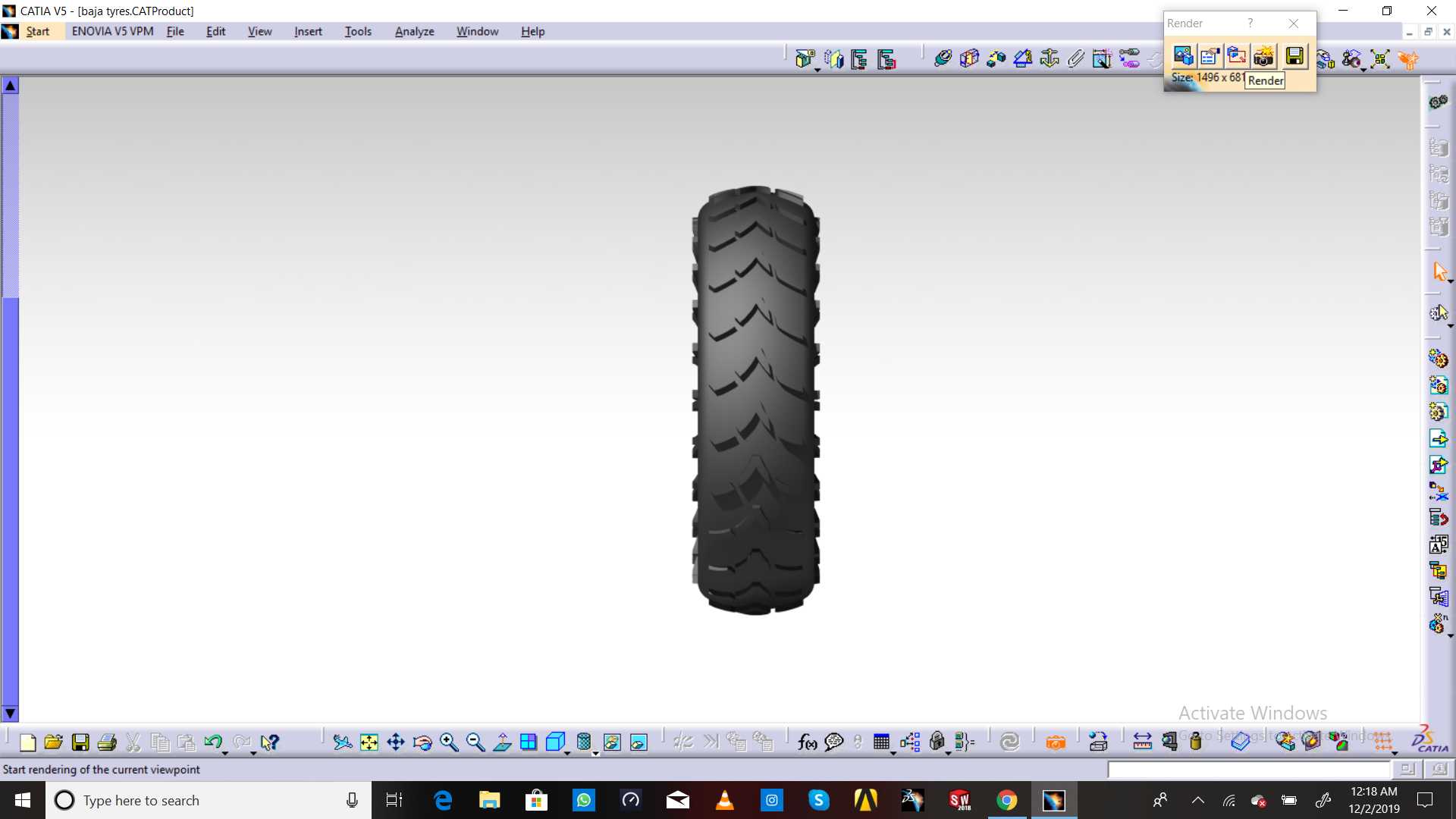Click the Render camera icon in Render dialog

pyautogui.click(x=1264, y=56)
